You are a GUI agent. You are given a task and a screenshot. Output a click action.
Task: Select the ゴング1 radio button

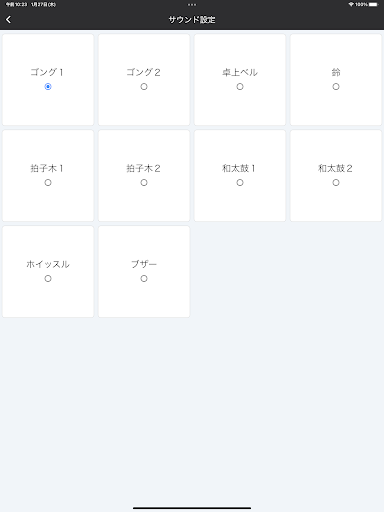[48, 87]
